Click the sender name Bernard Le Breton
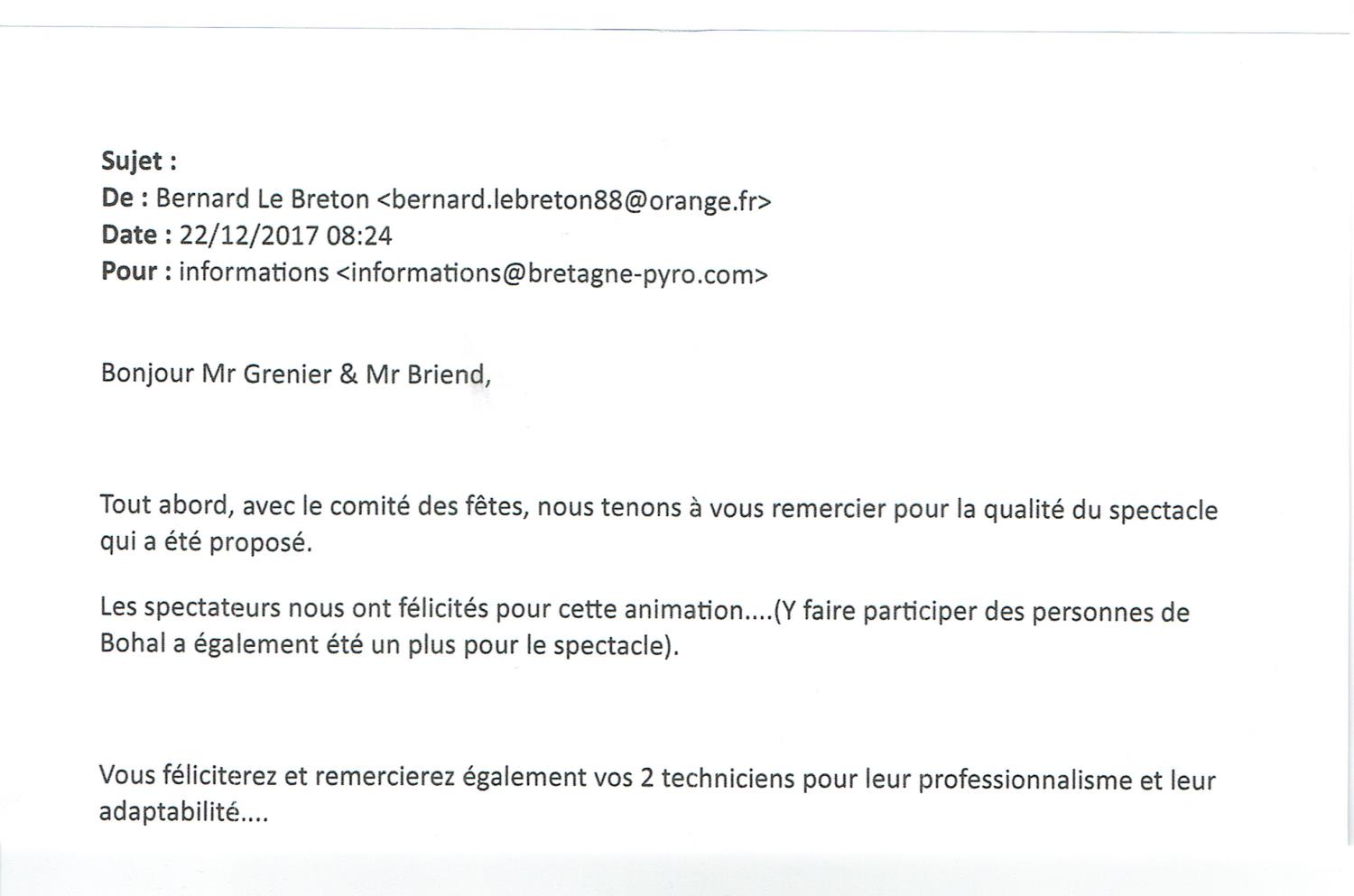 pyautogui.click(x=263, y=199)
